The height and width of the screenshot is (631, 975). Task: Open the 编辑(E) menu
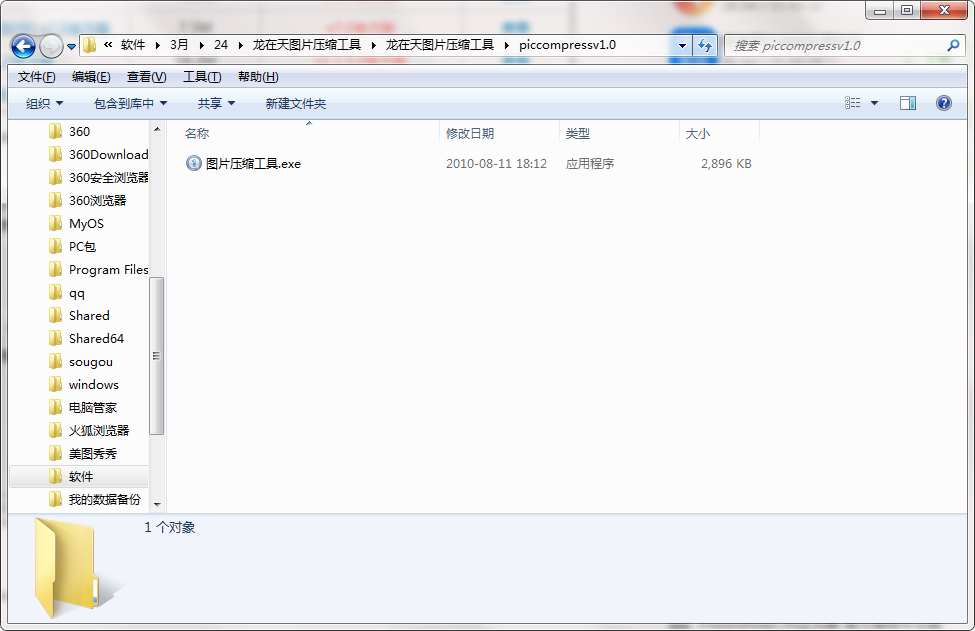(91, 77)
